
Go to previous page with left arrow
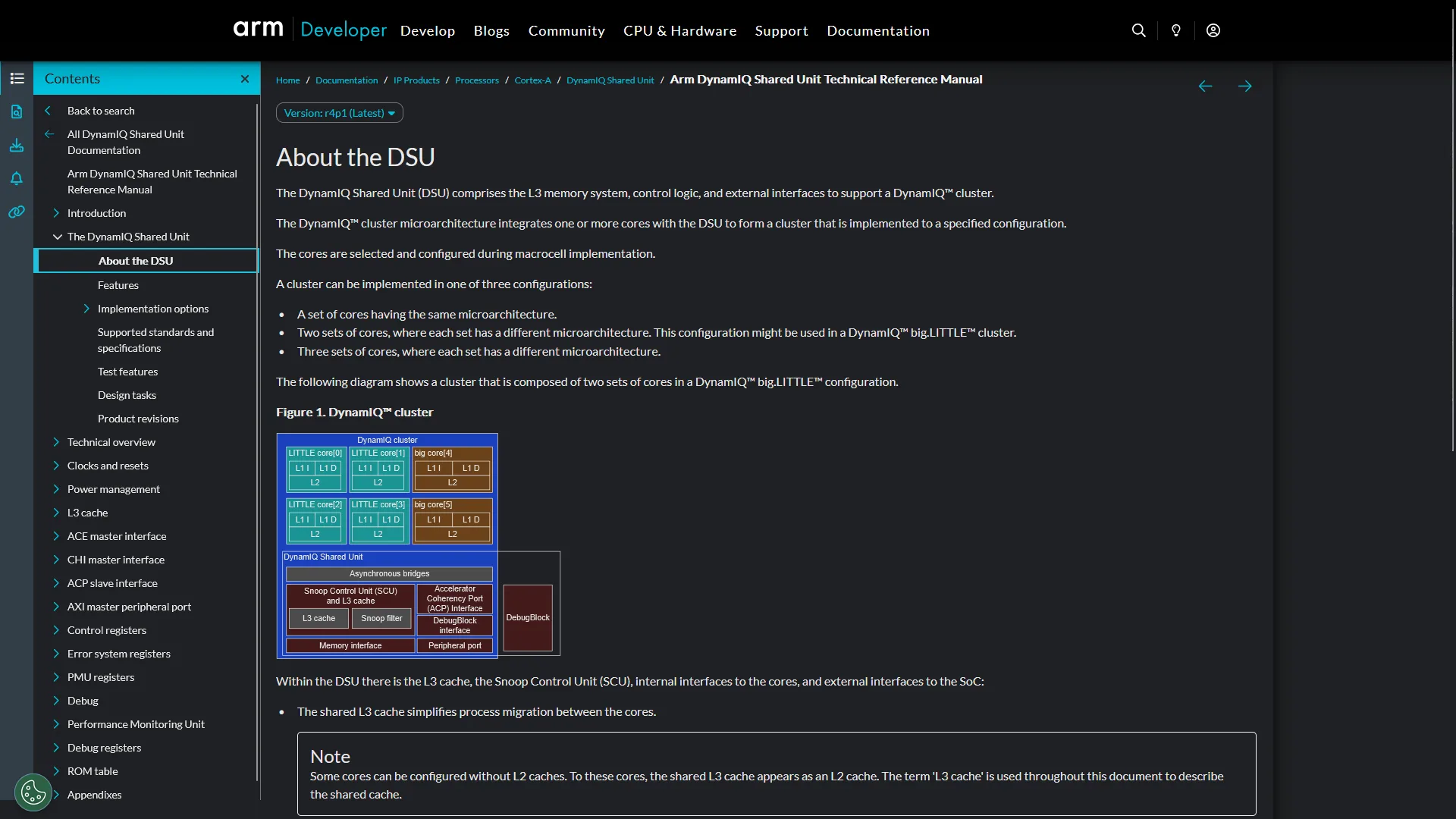coord(1205,86)
